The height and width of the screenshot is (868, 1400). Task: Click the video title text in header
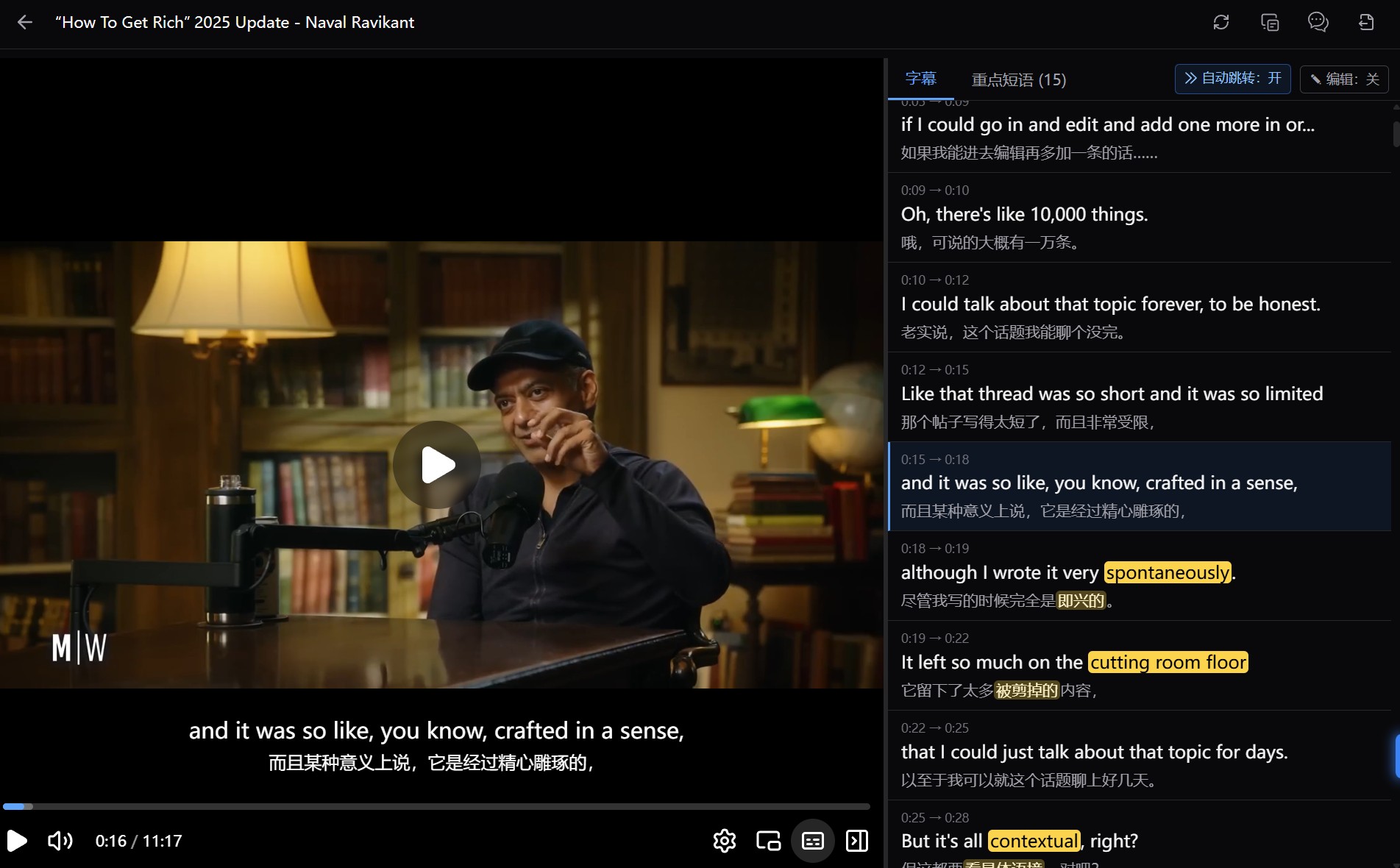pyautogui.click(x=235, y=23)
